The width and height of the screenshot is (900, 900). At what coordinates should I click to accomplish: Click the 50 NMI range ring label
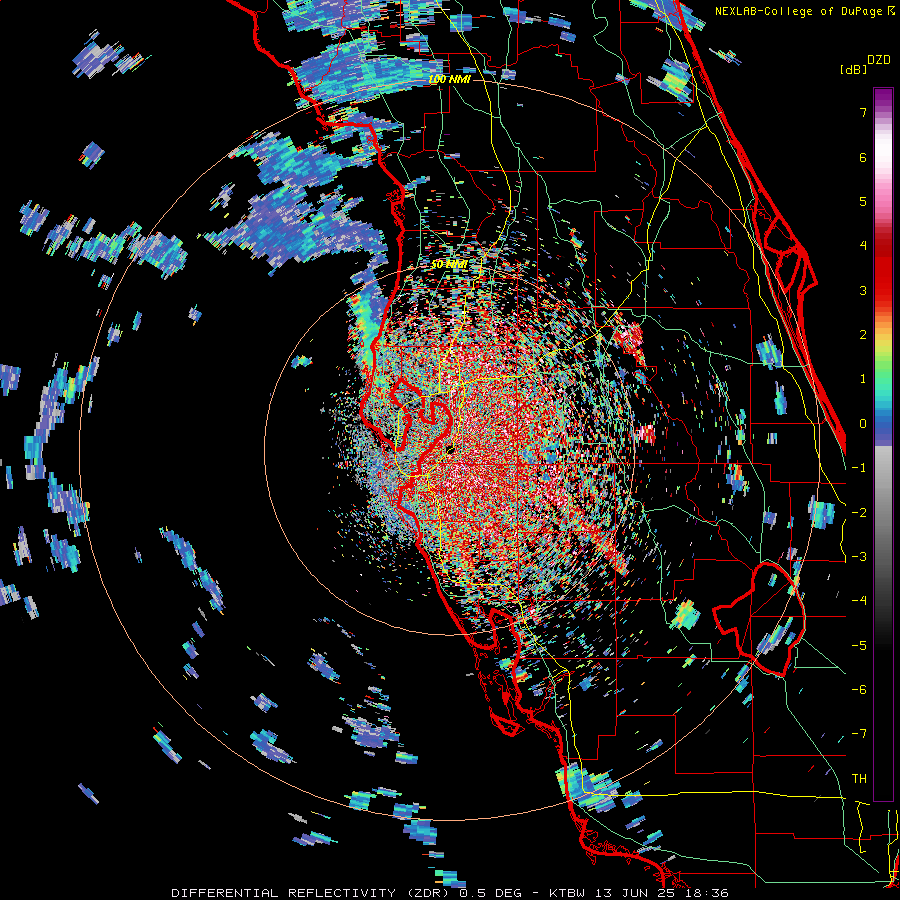pos(449,265)
